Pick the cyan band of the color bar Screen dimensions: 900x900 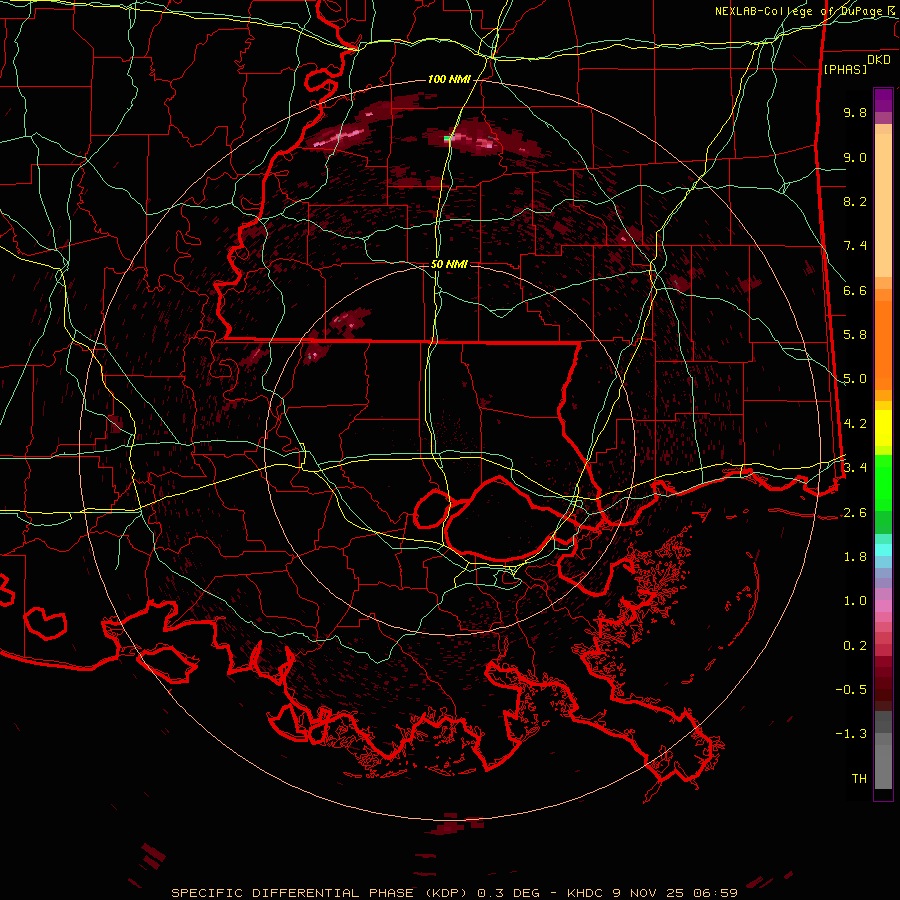pyautogui.click(x=883, y=550)
